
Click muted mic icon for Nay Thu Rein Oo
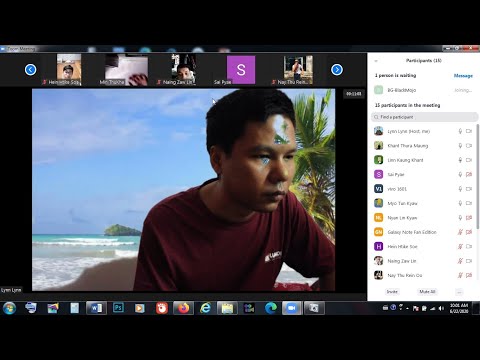click(460, 275)
